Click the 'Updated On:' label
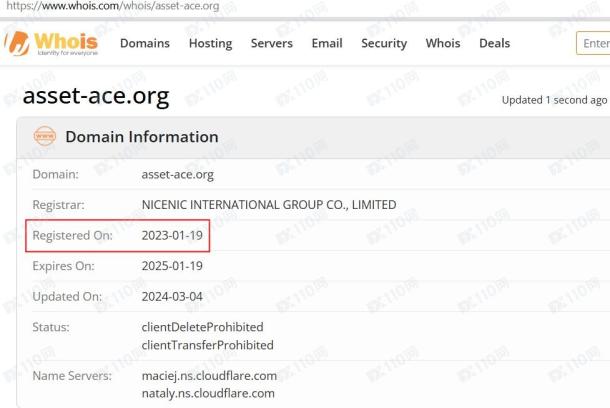This screenshot has width=610, height=408. coord(67,297)
